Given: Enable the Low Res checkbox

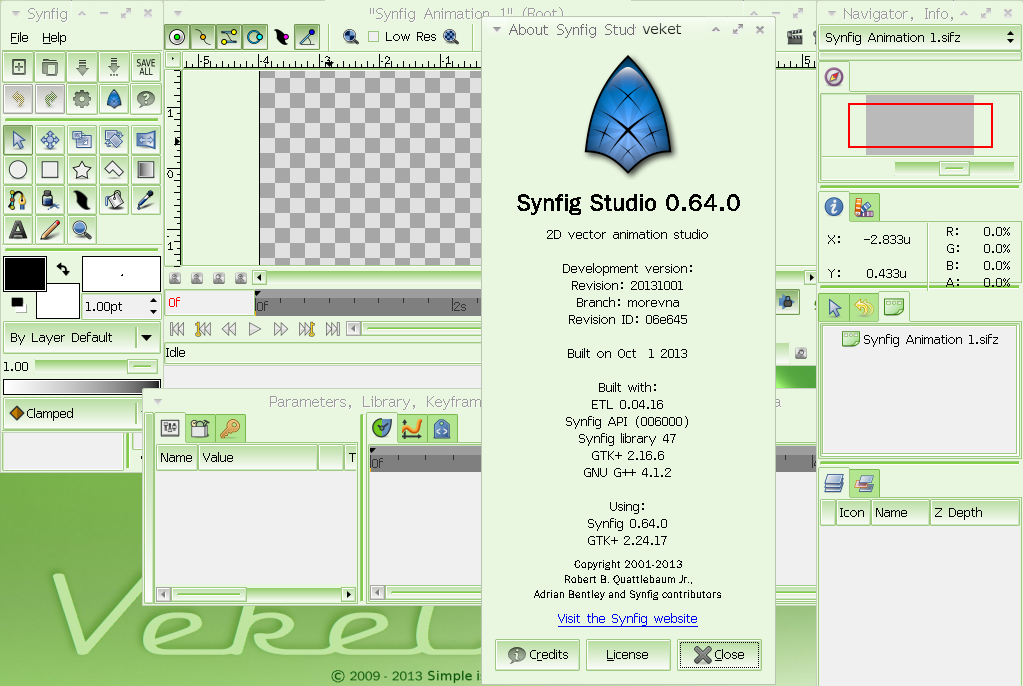Looking at the screenshot, I should pos(374,37).
